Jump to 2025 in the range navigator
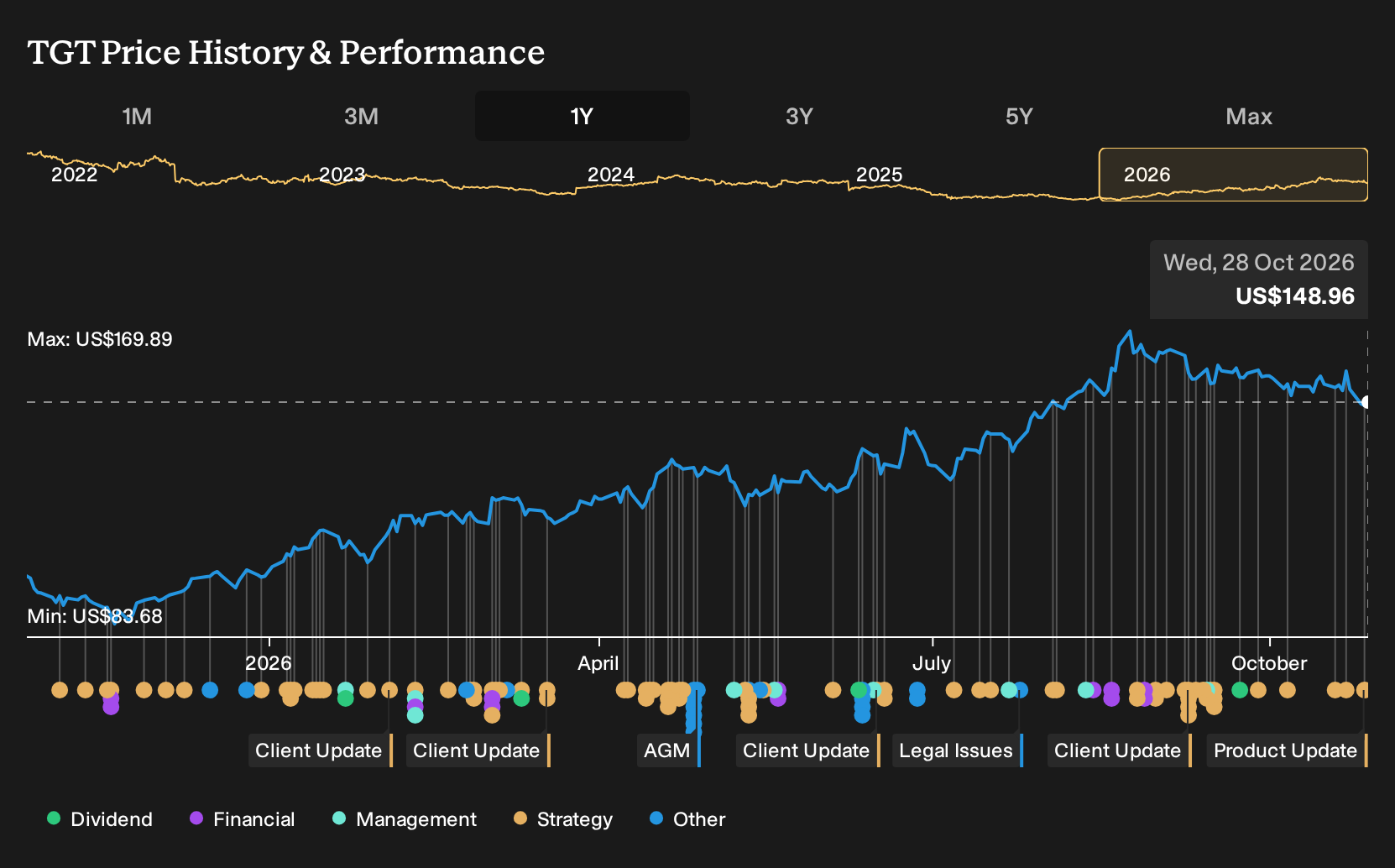The image size is (1395, 868). (x=879, y=175)
